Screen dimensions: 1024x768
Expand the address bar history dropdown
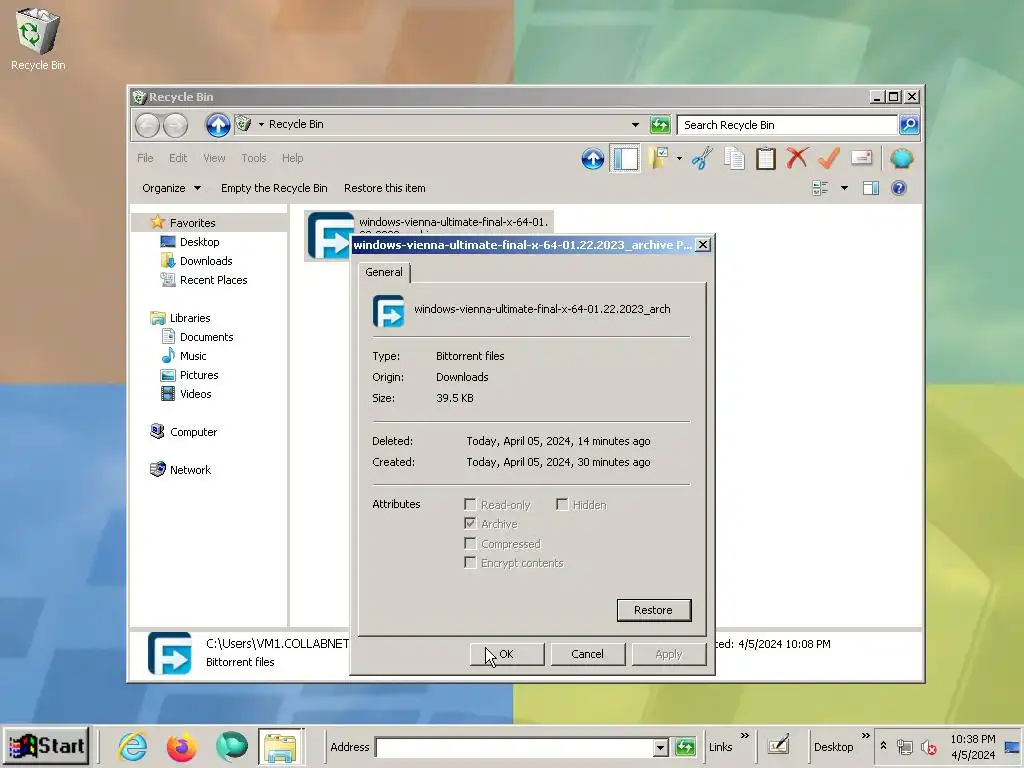[x=635, y=124]
